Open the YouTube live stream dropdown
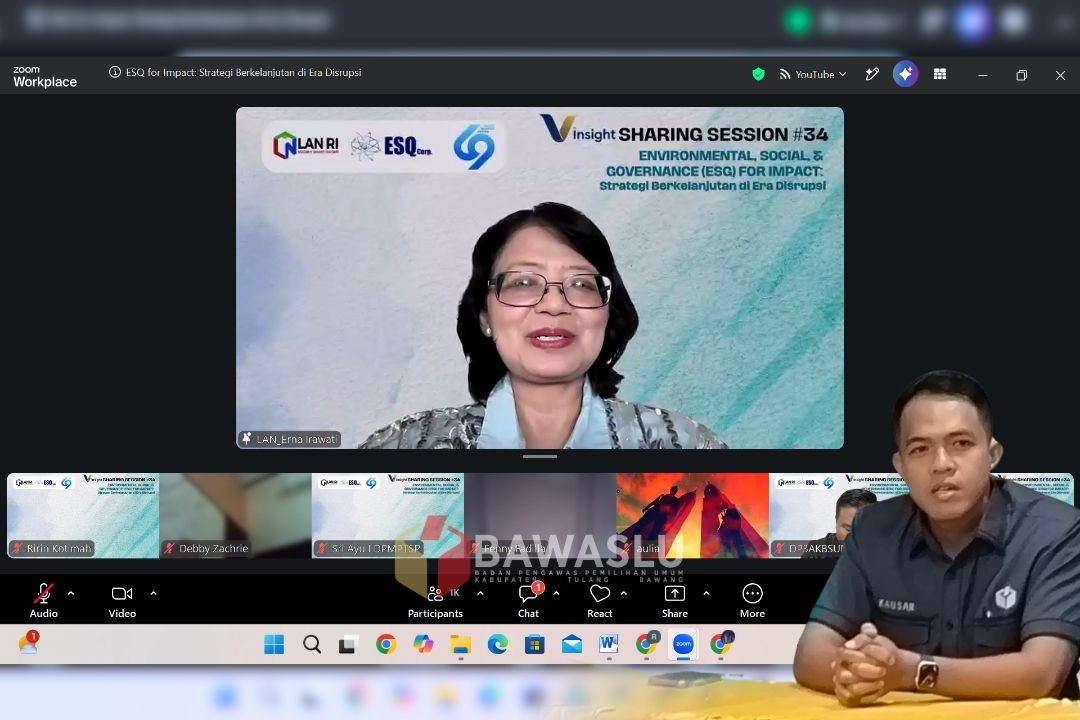Image resolution: width=1080 pixels, height=720 pixels. pyautogui.click(x=813, y=74)
